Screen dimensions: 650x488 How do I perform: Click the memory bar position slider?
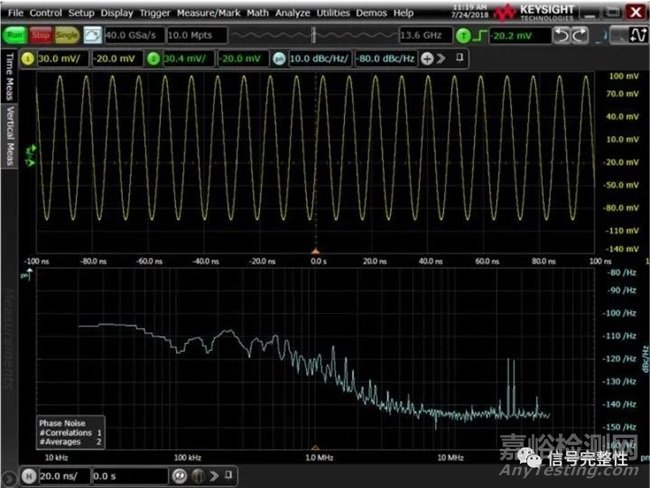(x=314, y=35)
